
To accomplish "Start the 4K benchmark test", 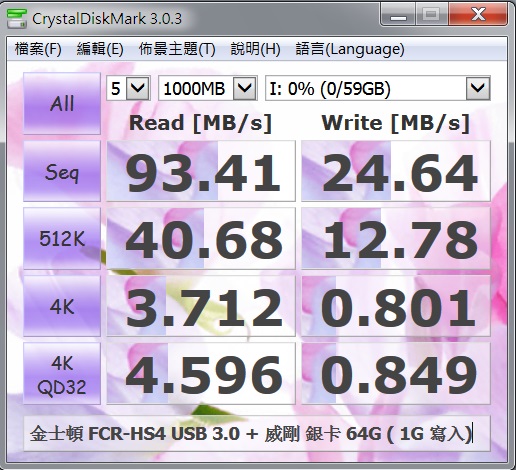I will pos(62,306).
